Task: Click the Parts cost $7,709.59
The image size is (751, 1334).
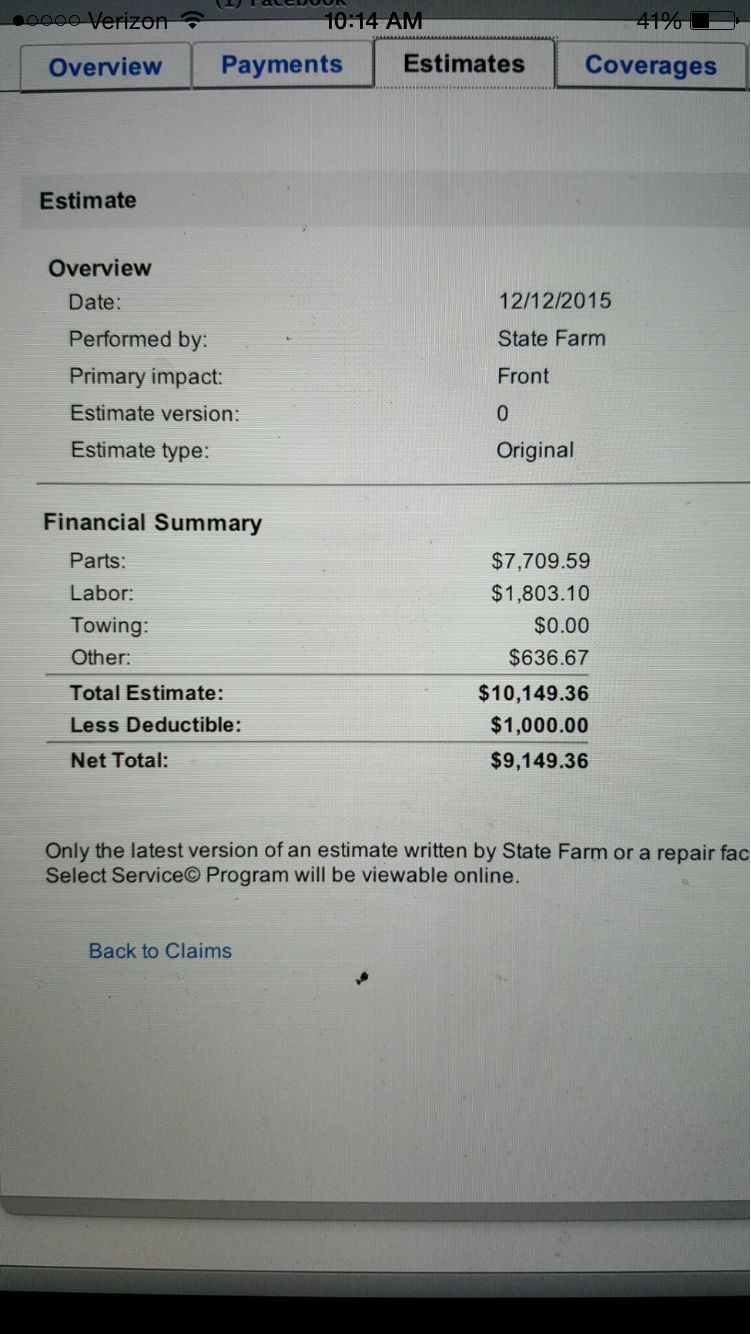Action: tap(540, 561)
